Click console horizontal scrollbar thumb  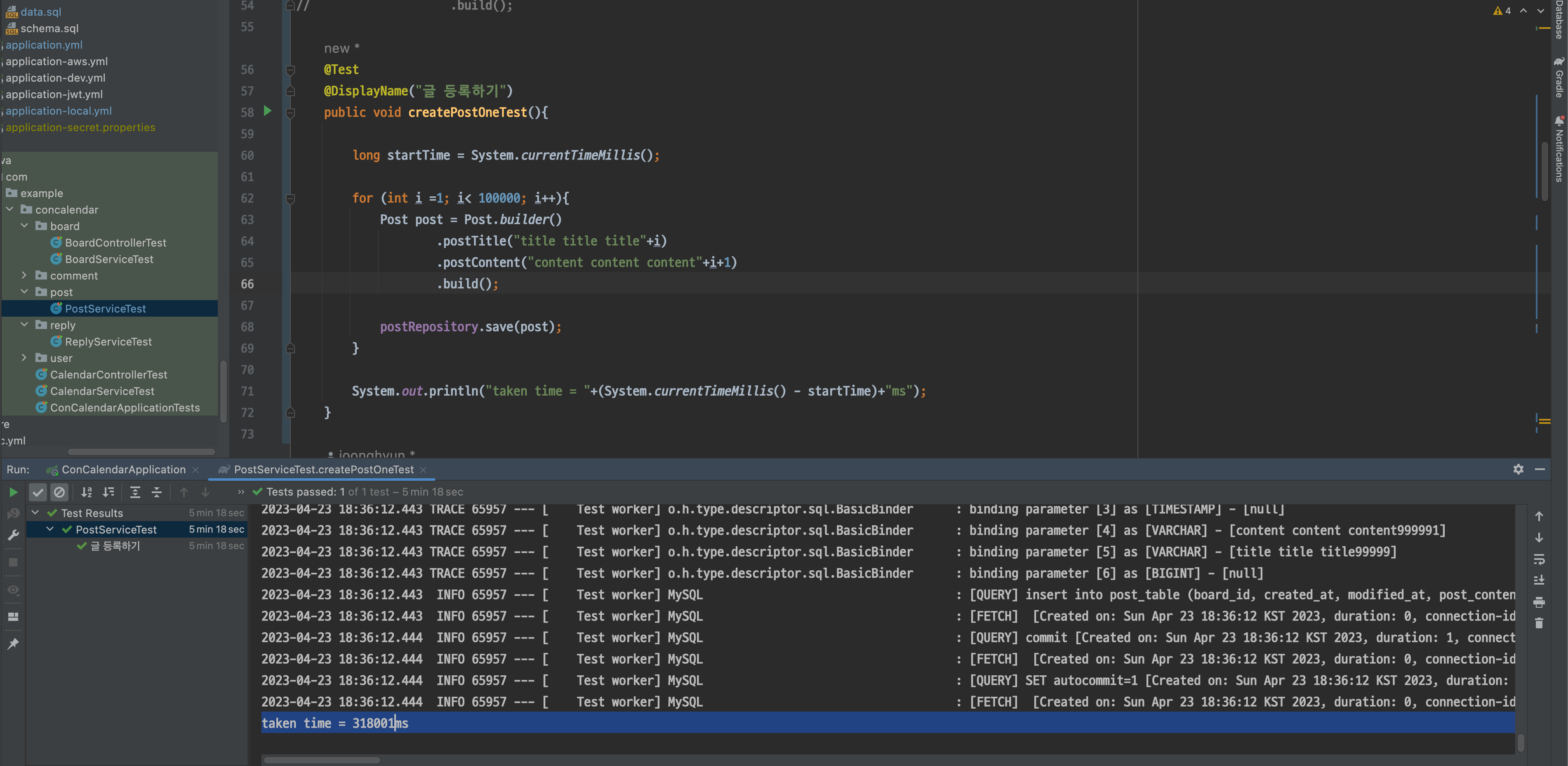coord(321,759)
